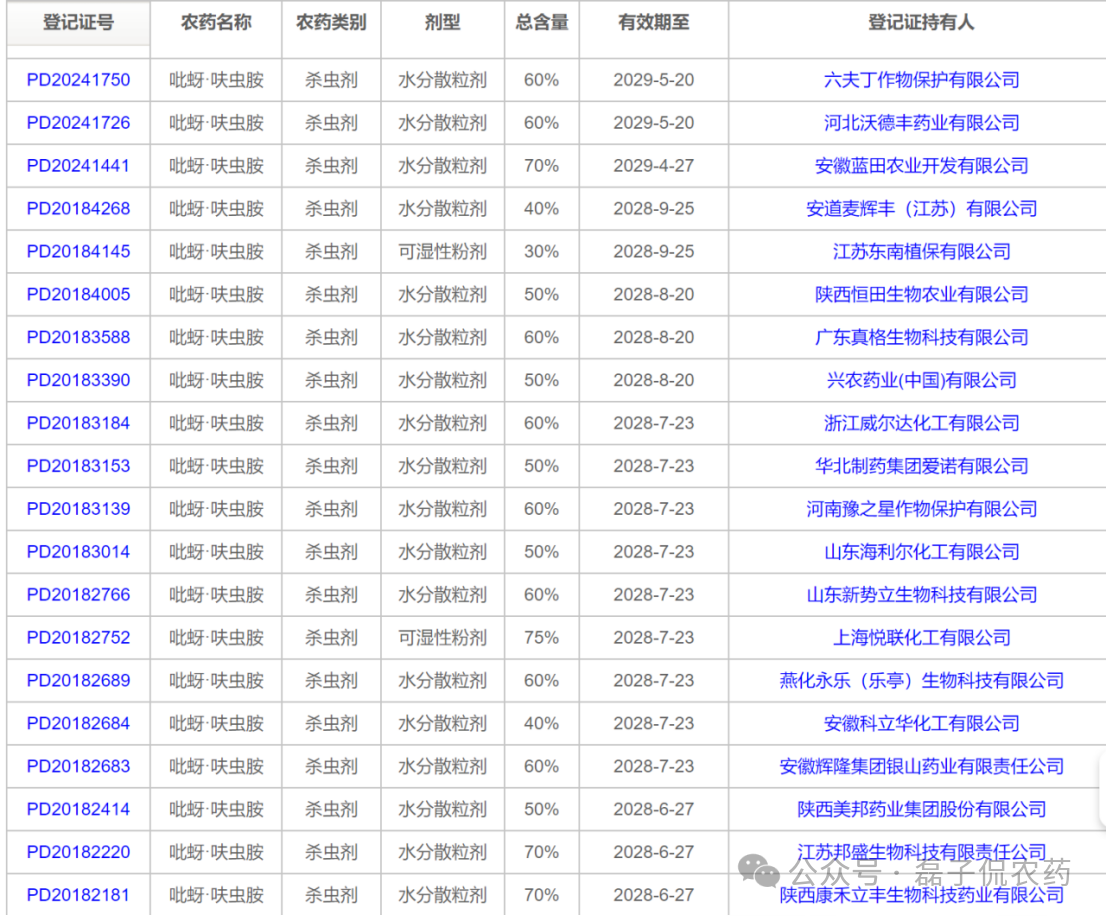Open registration PD20183184 link
Viewport: 1107px width, 916px height.
click(x=78, y=423)
